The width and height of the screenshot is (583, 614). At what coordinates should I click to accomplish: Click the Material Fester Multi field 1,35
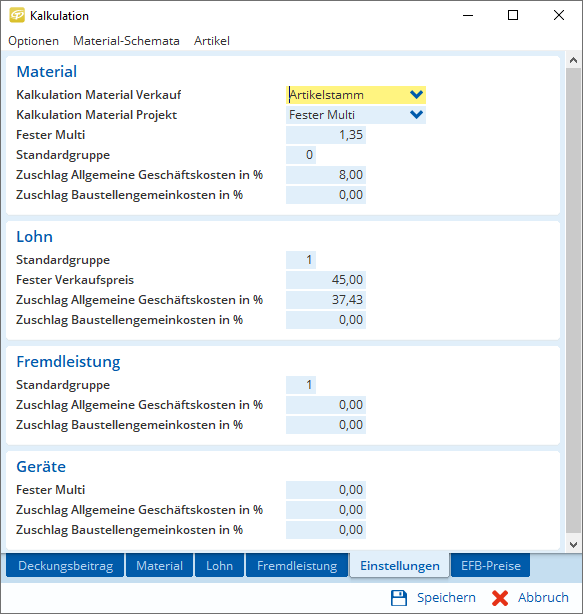(x=326, y=135)
